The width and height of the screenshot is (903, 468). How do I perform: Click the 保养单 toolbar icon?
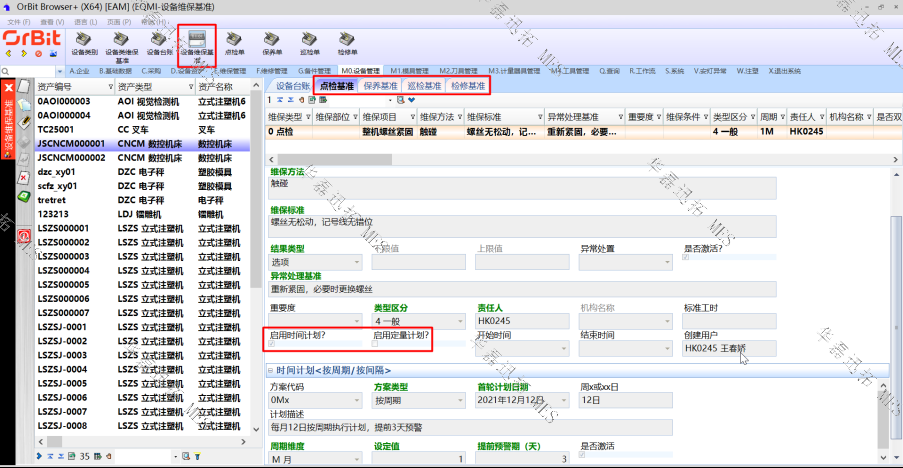click(x=272, y=43)
